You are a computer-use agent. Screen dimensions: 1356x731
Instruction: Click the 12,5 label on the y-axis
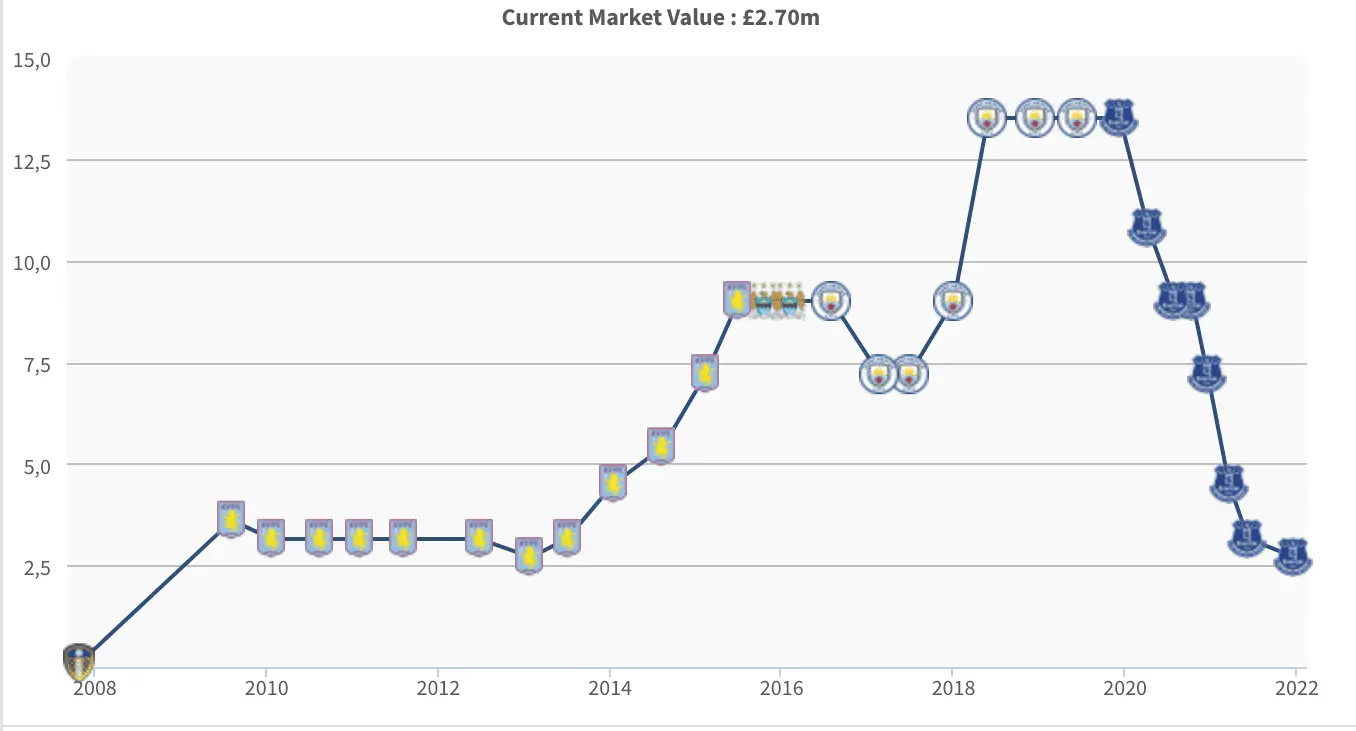pos(32,160)
